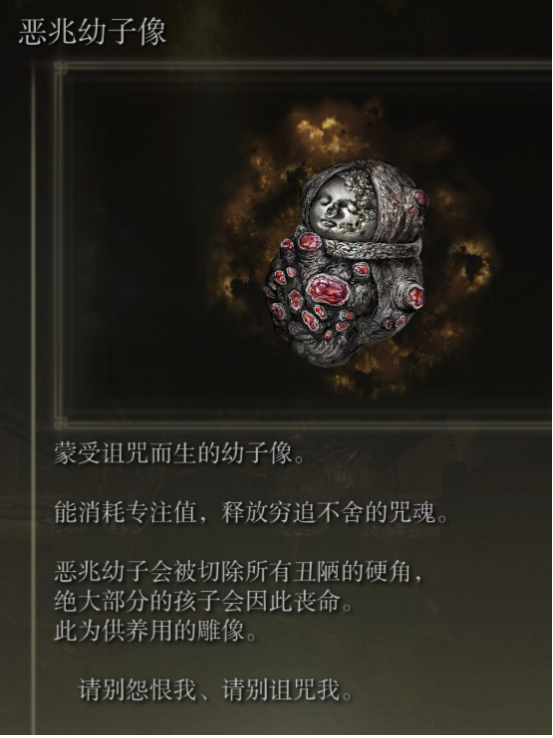Viewport: 553px width, 738px height.
Task: Click the line 绝大部分的孩子会因此丧命
Action: pos(203,601)
